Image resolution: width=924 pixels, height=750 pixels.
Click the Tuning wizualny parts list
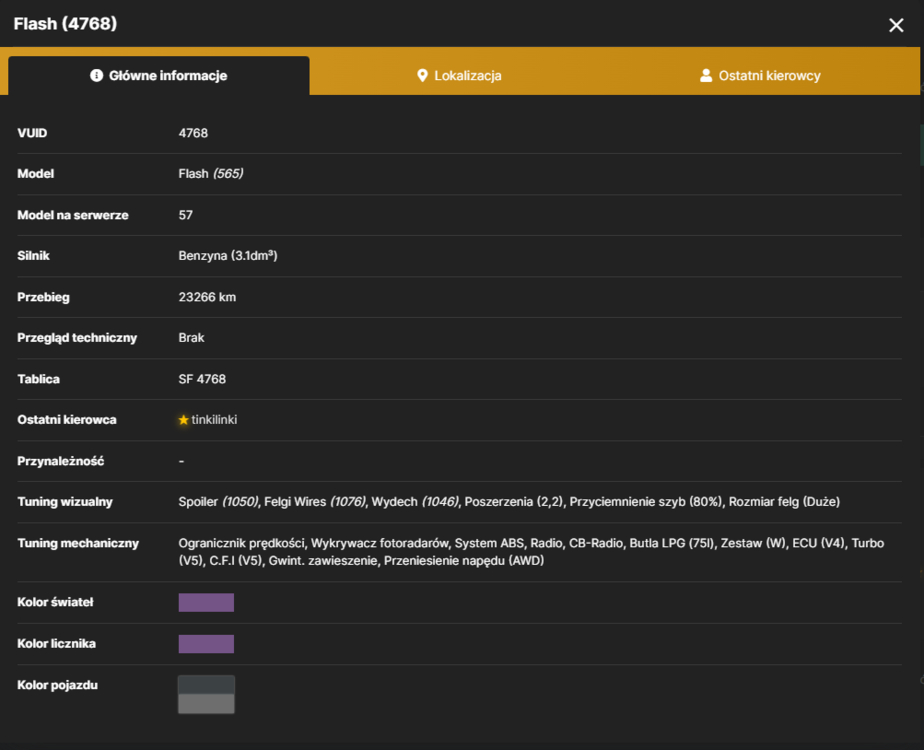tap(509, 502)
